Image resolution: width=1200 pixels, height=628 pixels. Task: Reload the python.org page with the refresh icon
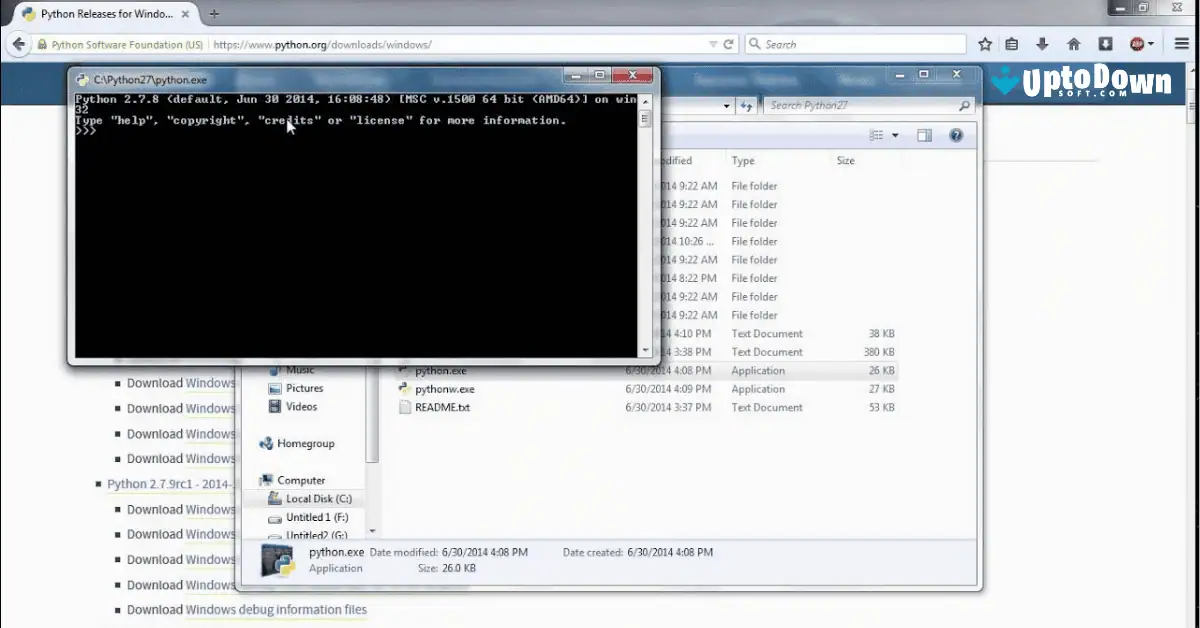pyautogui.click(x=728, y=44)
